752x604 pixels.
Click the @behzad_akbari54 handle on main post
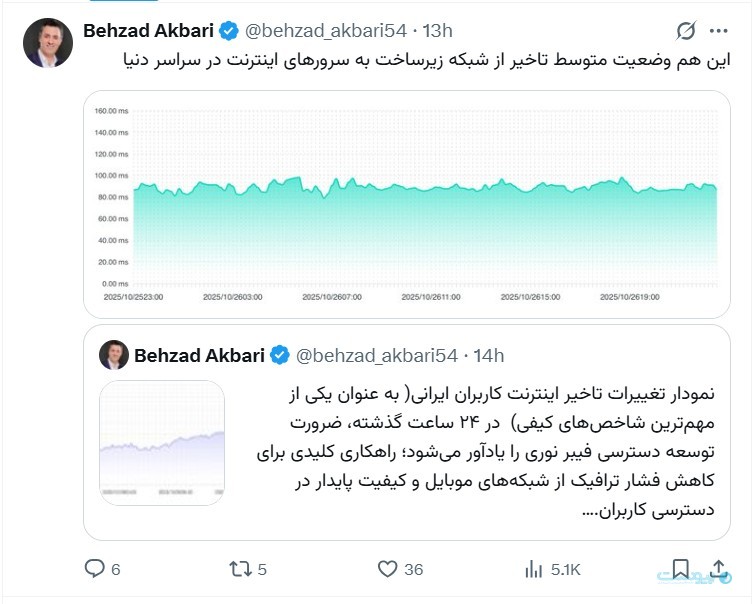pyautogui.click(x=326, y=31)
